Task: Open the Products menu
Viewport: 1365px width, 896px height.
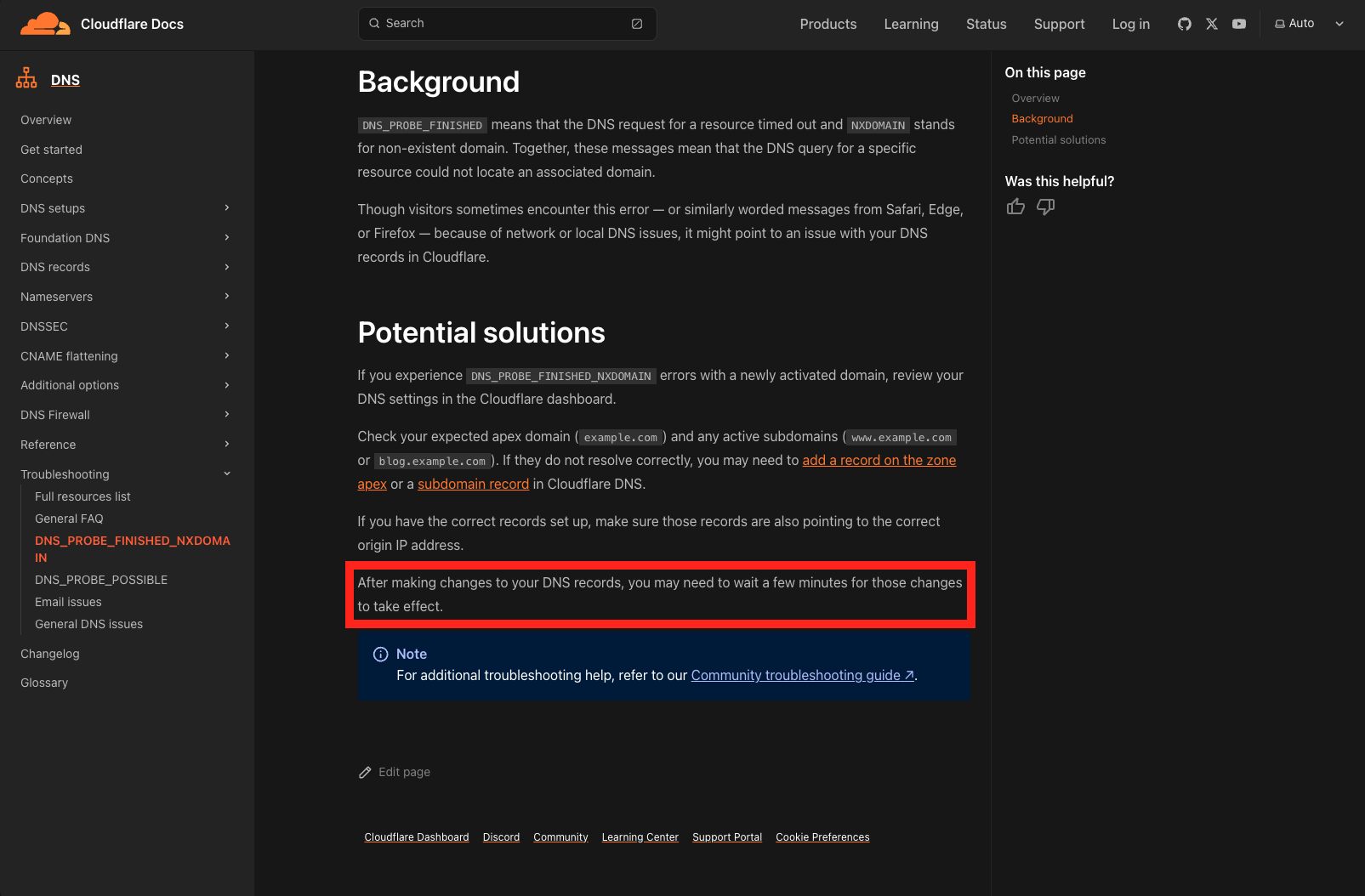Action: click(x=828, y=24)
